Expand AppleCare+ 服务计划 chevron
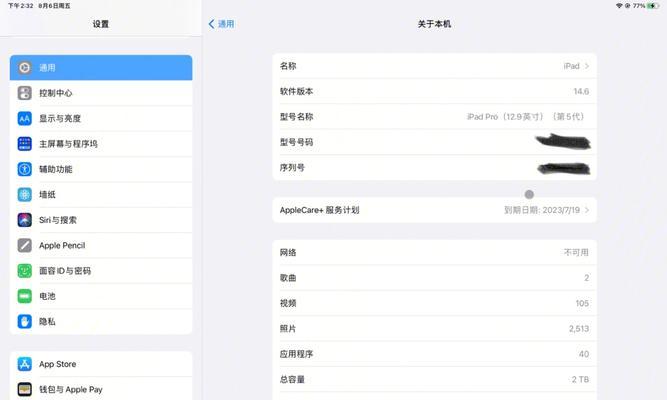The image size is (667, 400). tap(587, 210)
